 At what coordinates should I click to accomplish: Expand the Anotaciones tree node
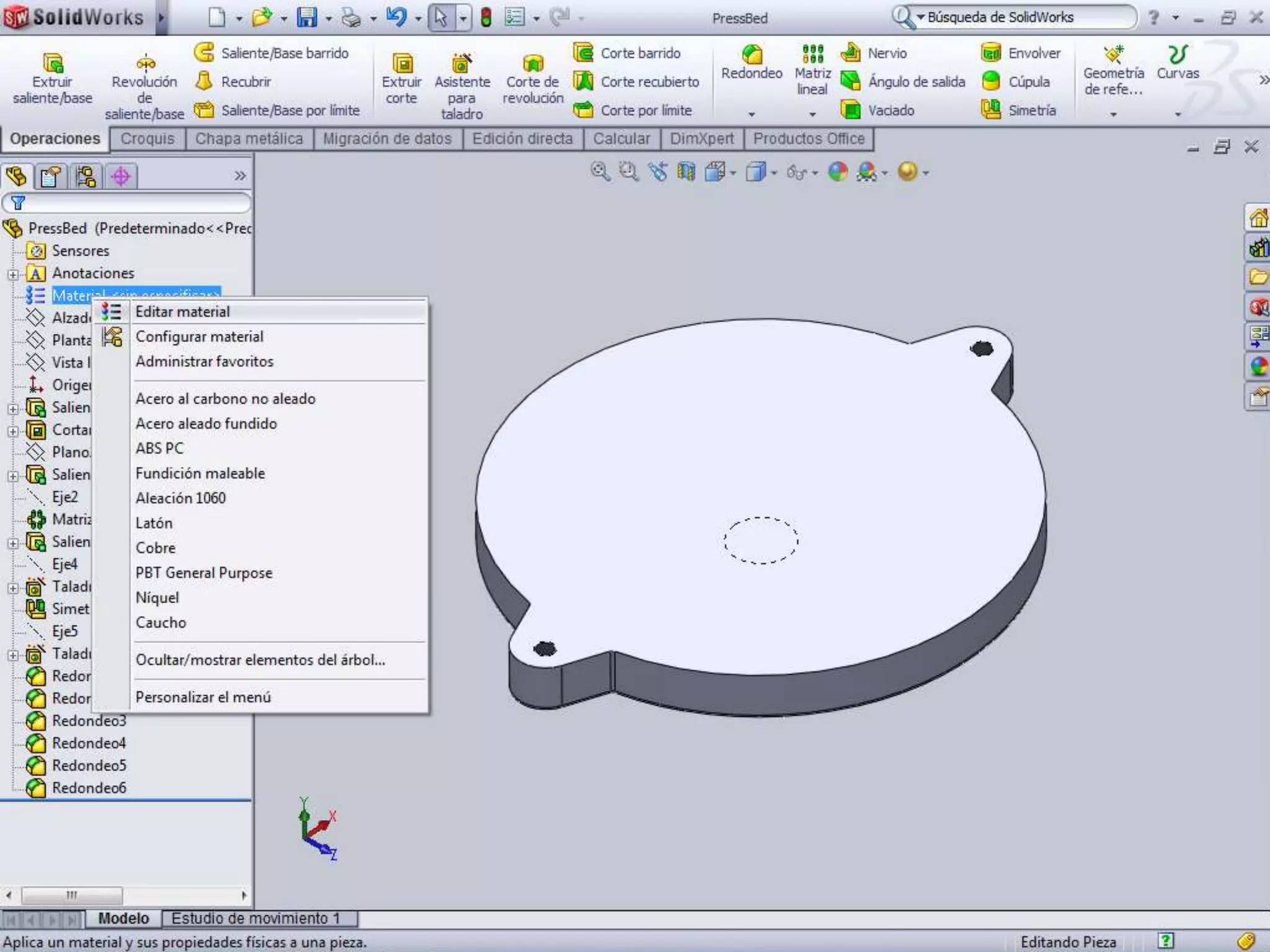[x=13, y=274]
